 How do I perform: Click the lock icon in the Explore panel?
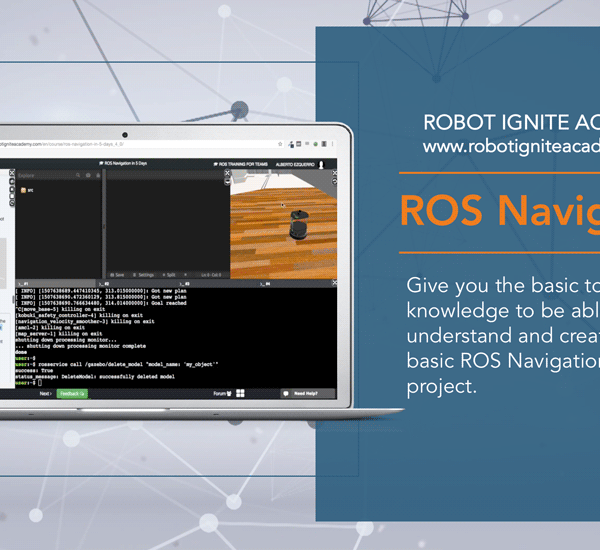coord(98,175)
